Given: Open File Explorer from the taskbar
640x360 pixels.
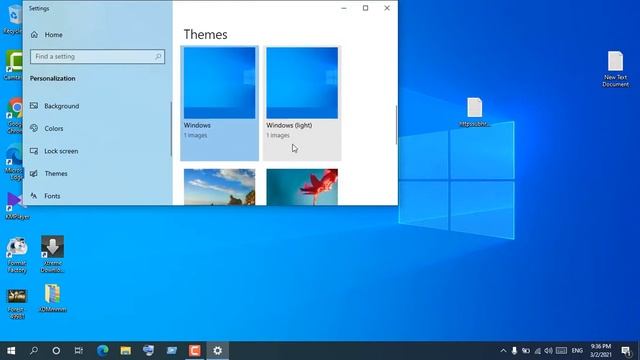Looking at the screenshot, I should coord(125,350).
